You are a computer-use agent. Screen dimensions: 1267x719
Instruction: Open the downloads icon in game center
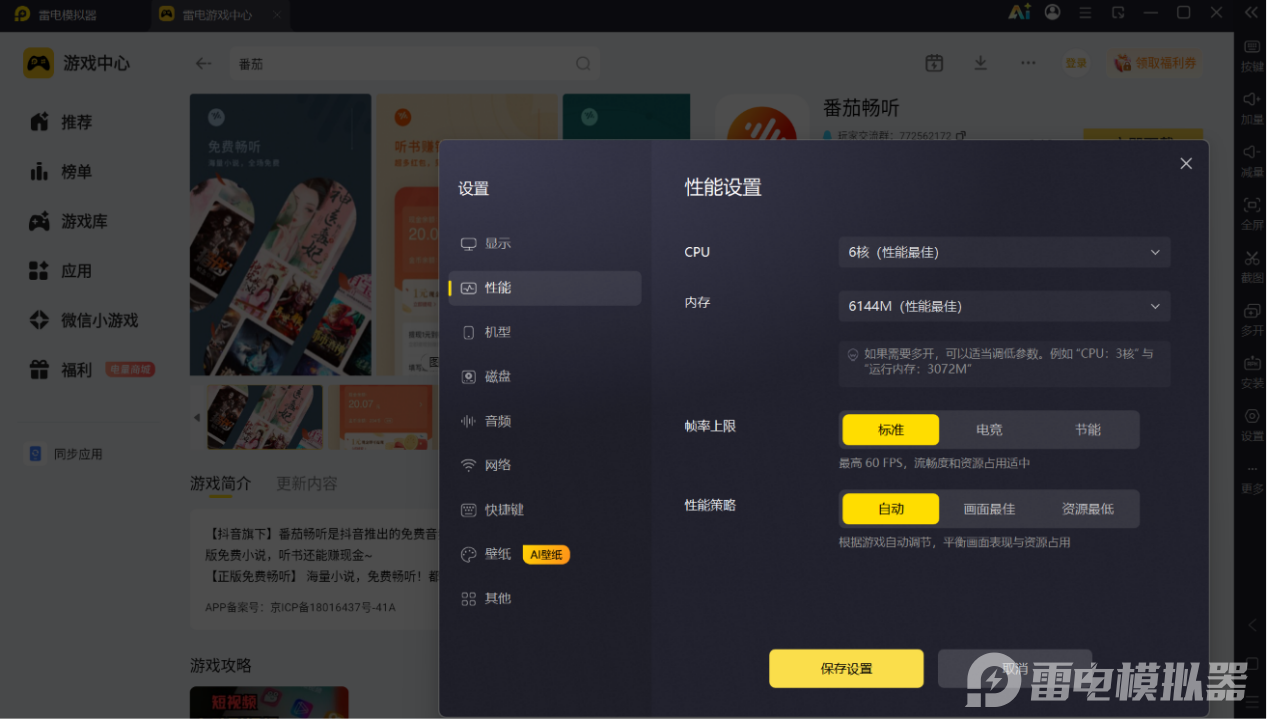[x=980, y=63]
